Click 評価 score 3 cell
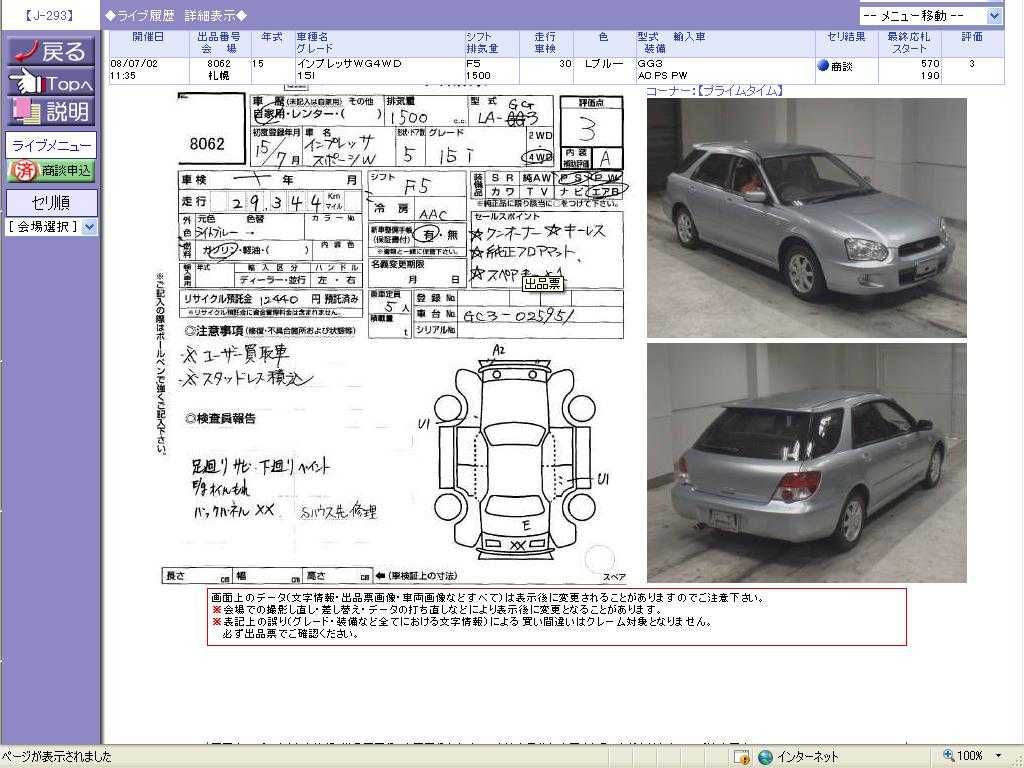This screenshot has width=1024, height=768. point(972,63)
